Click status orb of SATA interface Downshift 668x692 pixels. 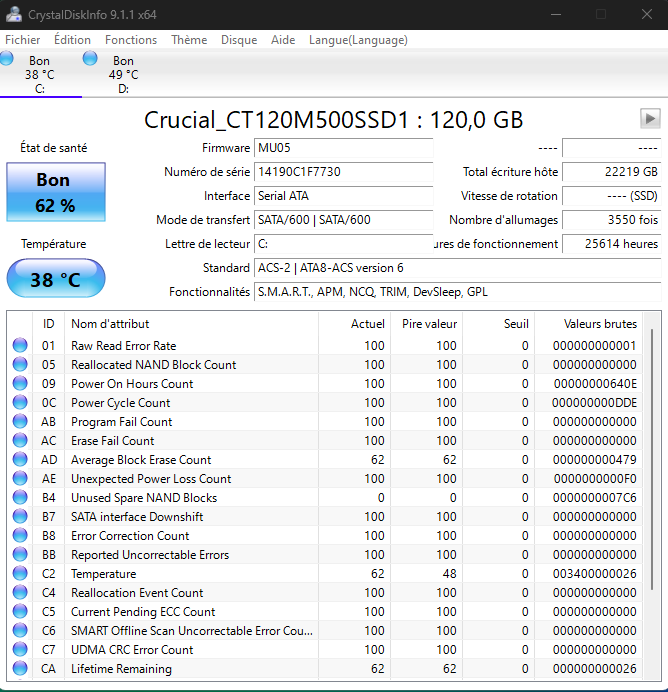click(20, 516)
